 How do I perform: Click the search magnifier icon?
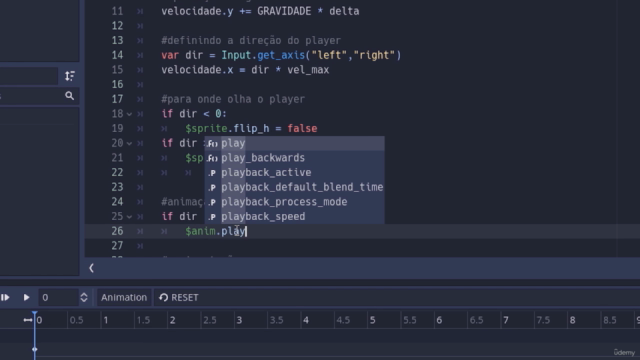(x=70, y=96)
